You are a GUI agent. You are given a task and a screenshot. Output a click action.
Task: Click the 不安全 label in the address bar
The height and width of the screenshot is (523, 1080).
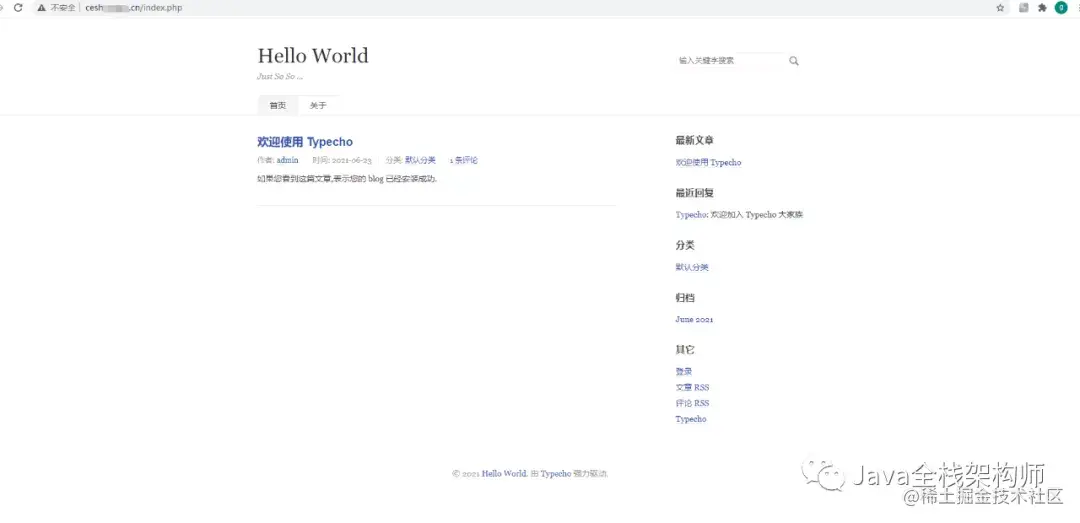(x=63, y=8)
